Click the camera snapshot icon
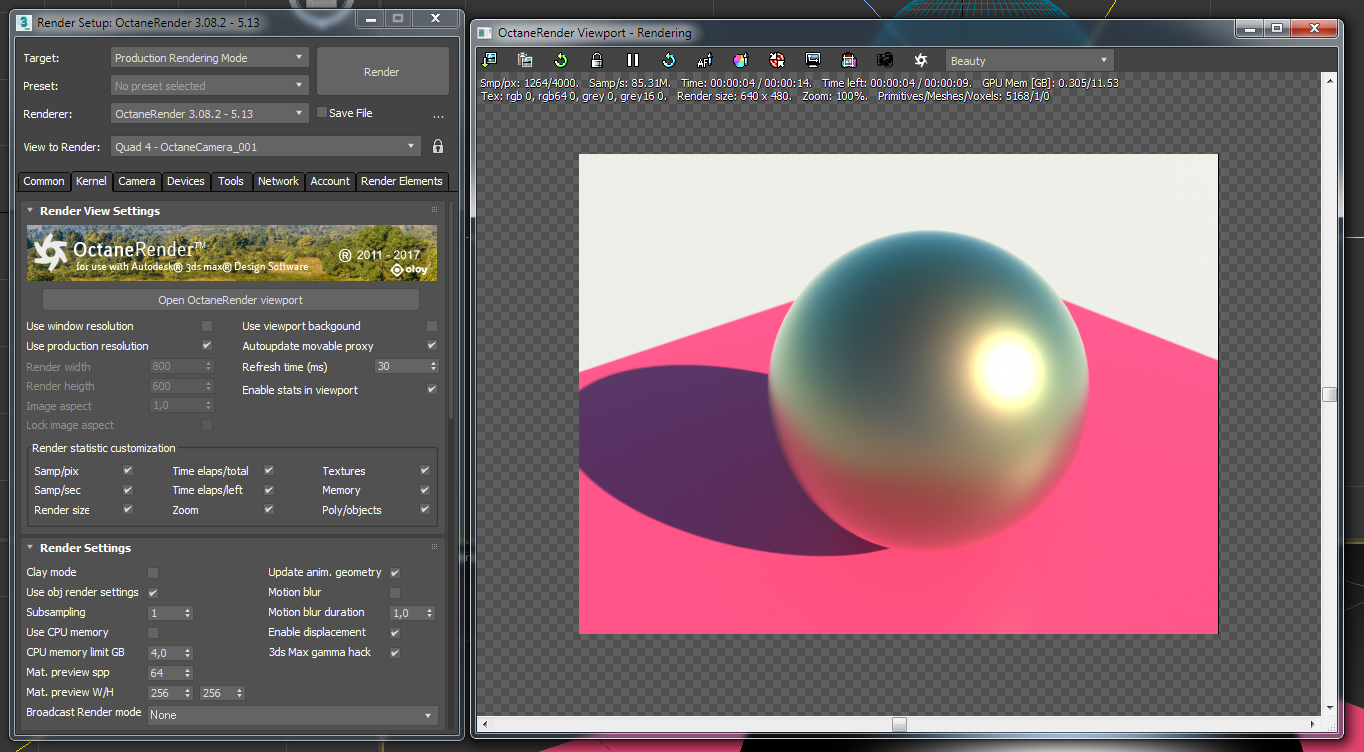This screenshot has height=752, width=1364. [885, 61]
